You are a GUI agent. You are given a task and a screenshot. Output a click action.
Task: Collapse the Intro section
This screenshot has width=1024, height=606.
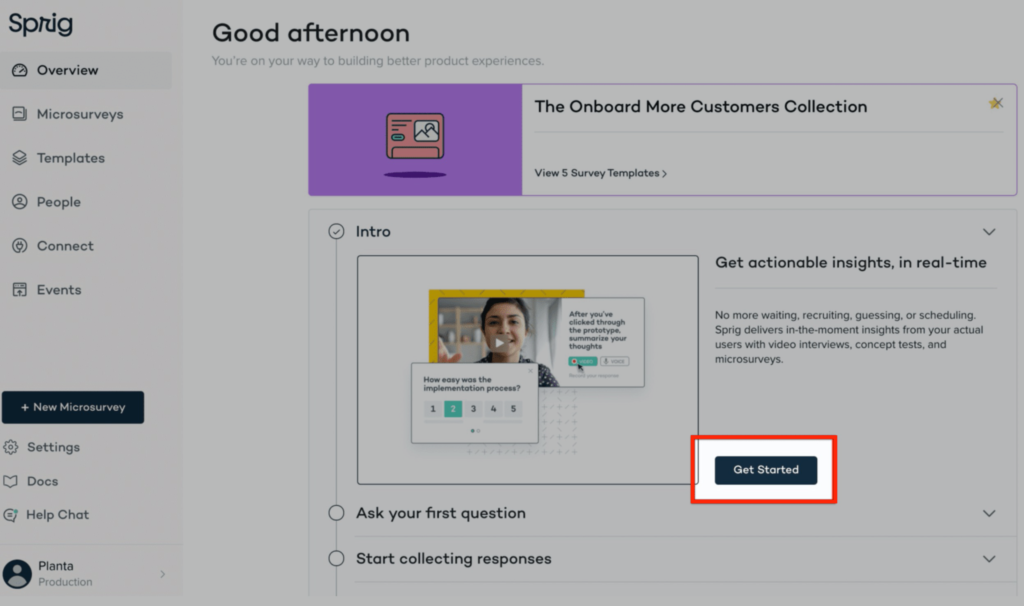tap(988, 230)
